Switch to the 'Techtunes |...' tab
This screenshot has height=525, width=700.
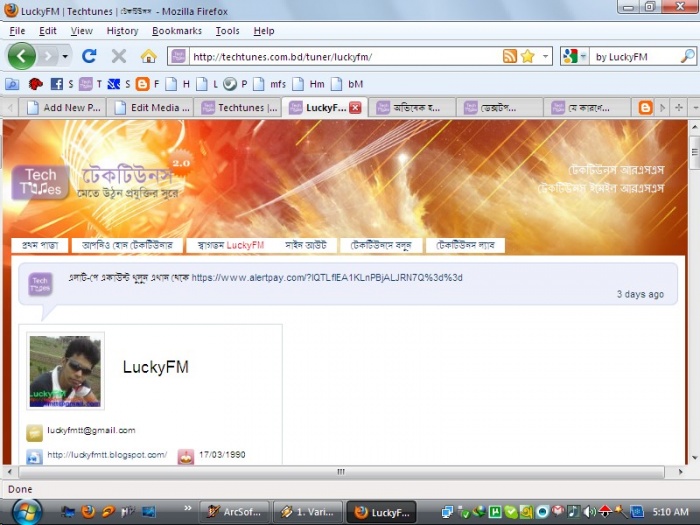pyautogui.click(x=239, y=108)
